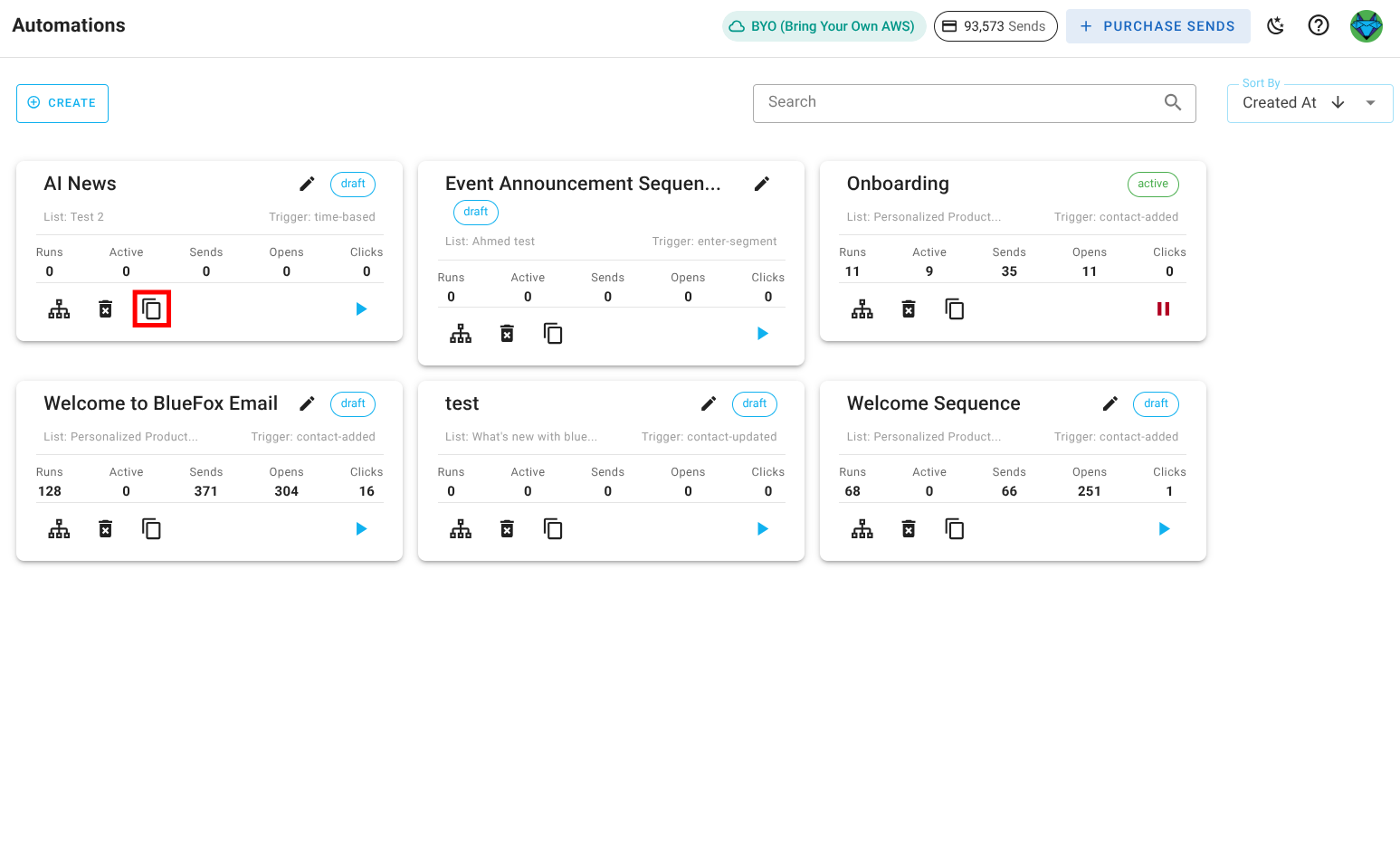This screenshot has height=863, width=1400.
Task: Start the Welcome Sequence automation
Action: [1164, 529]
